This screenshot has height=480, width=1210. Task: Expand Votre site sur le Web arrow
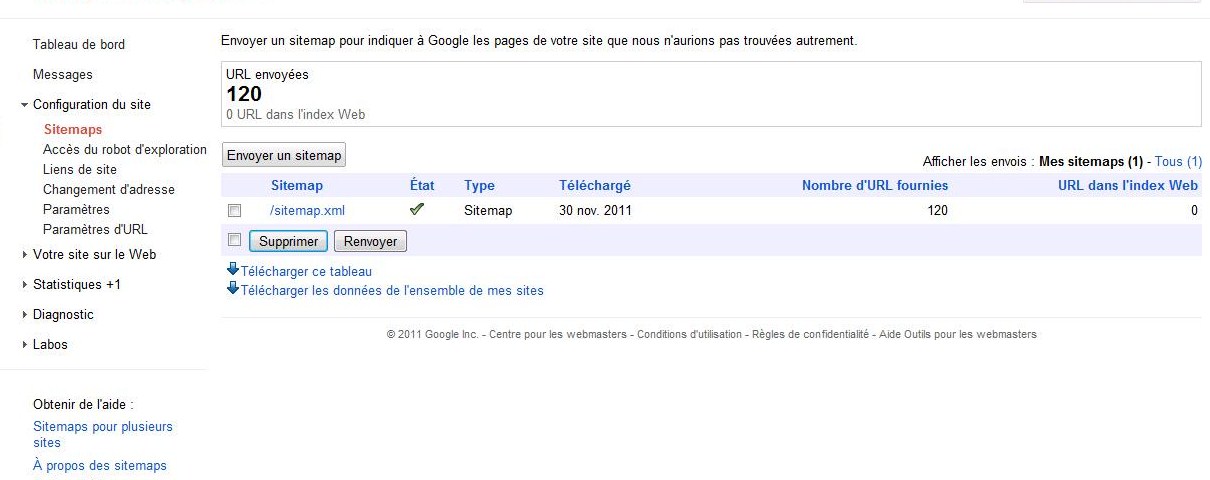click(x=24, y=254)
